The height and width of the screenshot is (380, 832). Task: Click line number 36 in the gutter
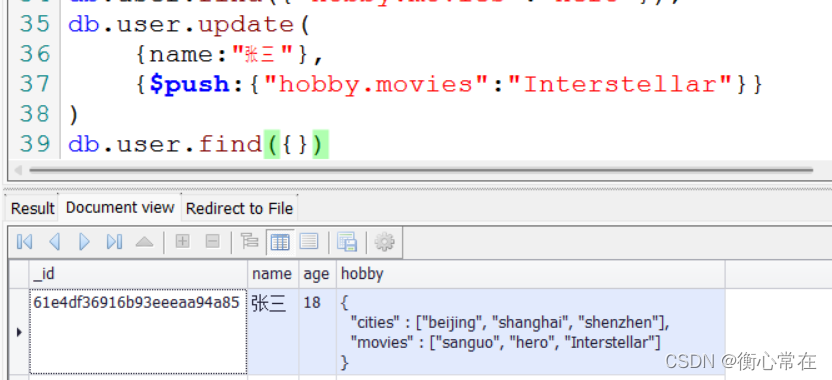tap(34, 54)
